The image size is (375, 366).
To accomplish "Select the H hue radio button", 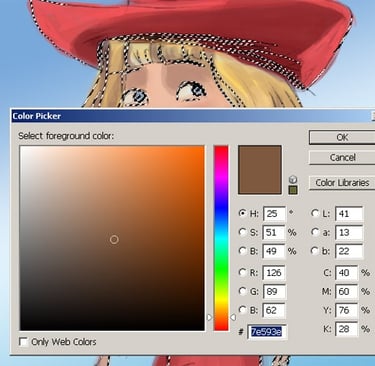I will (243, 213).
